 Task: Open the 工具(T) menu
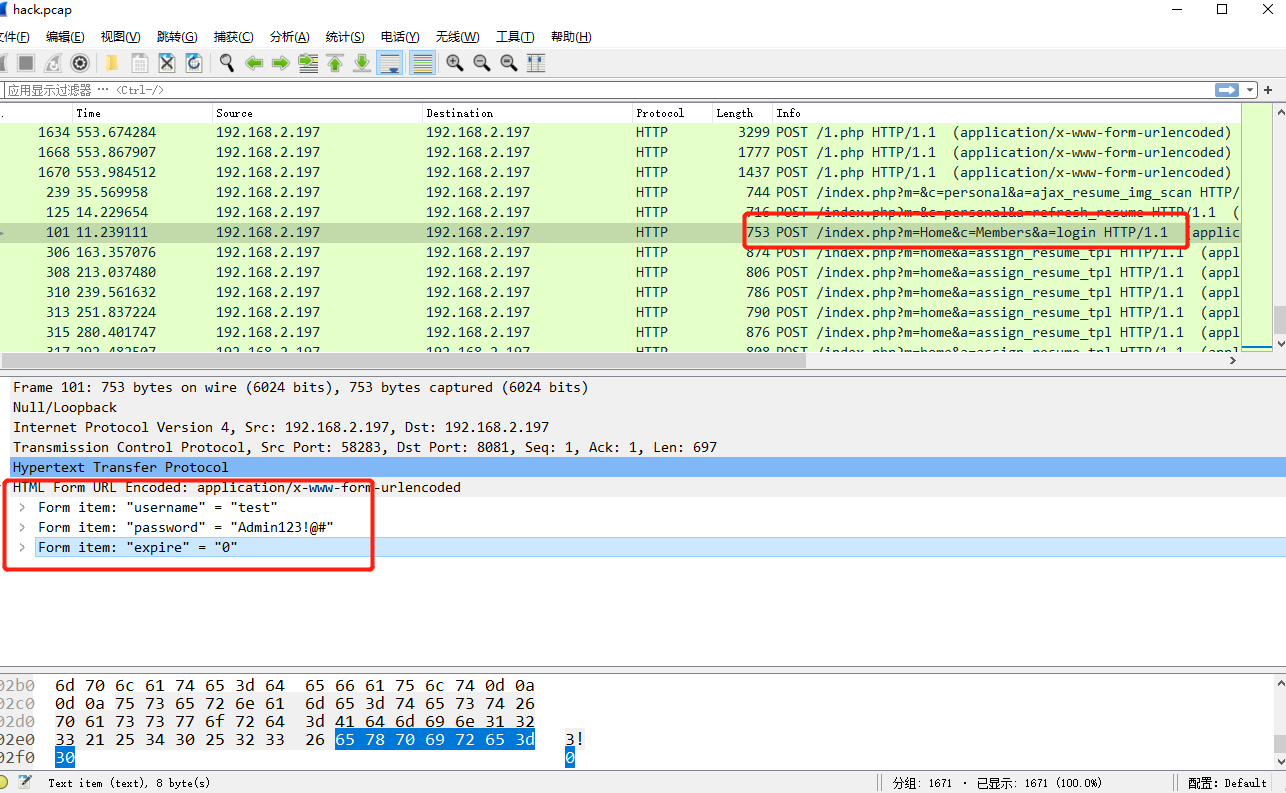pos(515,37)
